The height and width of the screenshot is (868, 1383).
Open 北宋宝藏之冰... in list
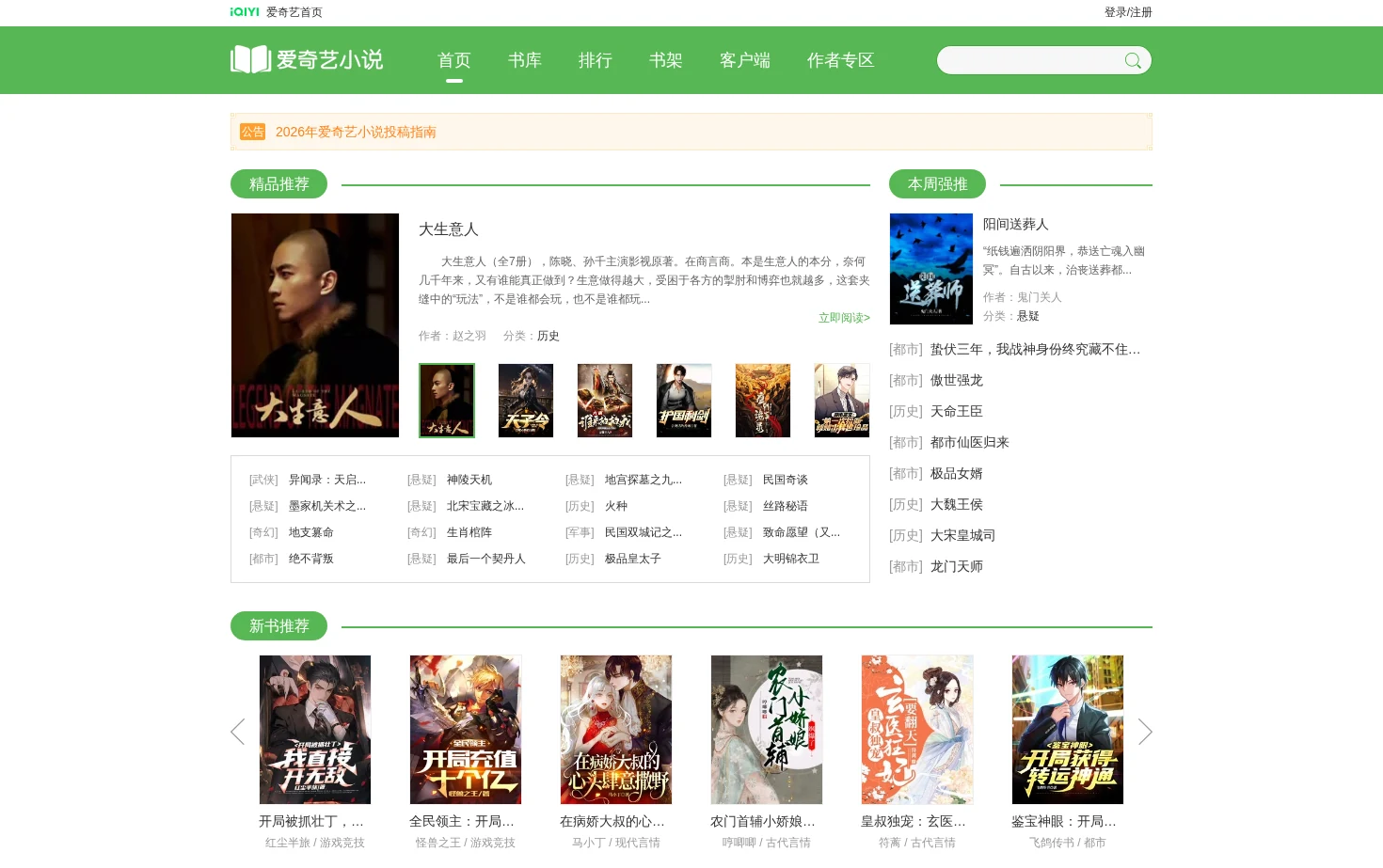point(485,506)
